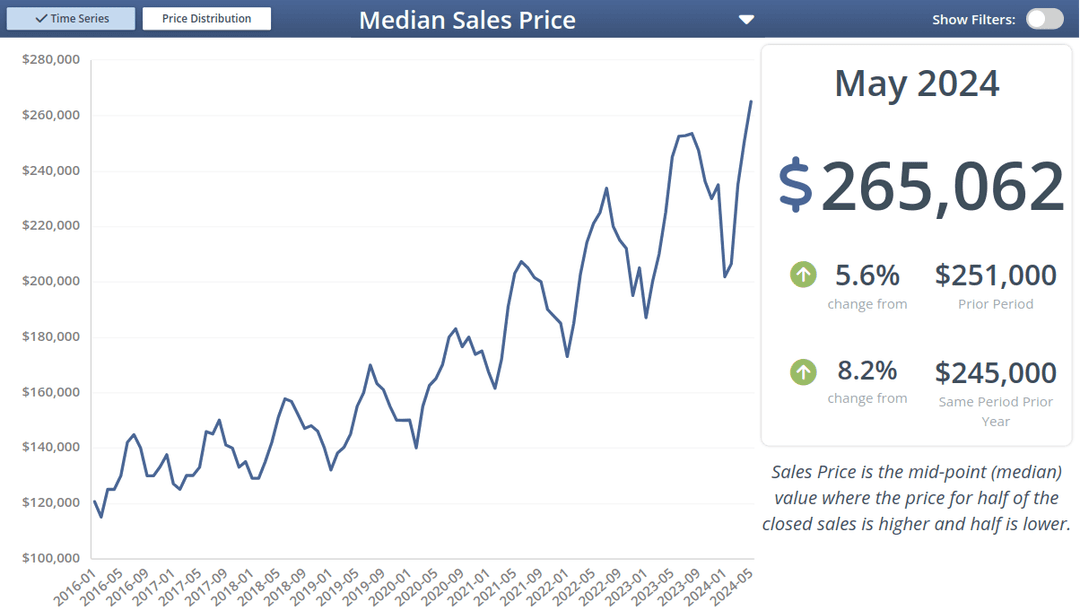Click the Sales Price definition text
The width and height of the screenshot is (1080, 611).
(916, 497)
